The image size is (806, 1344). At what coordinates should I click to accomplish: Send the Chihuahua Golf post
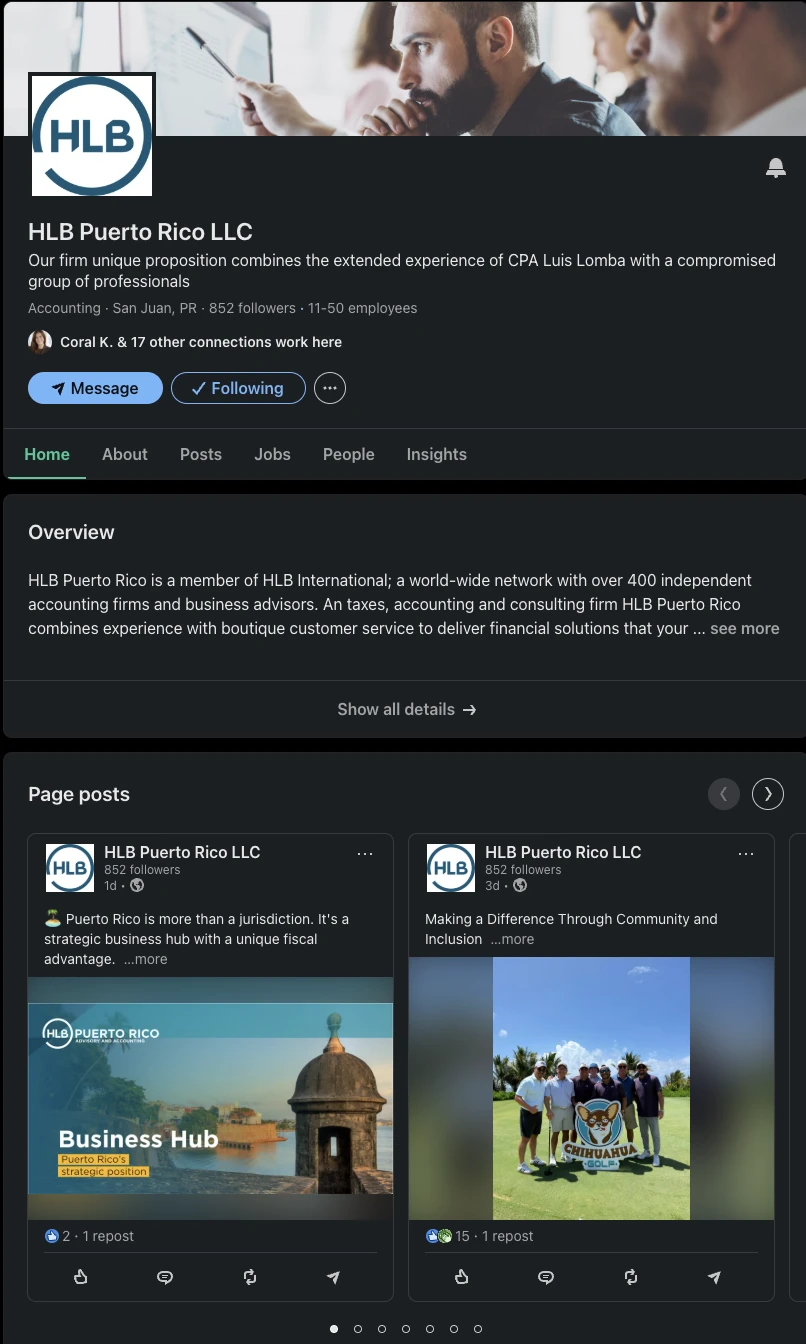(715, 1277)
